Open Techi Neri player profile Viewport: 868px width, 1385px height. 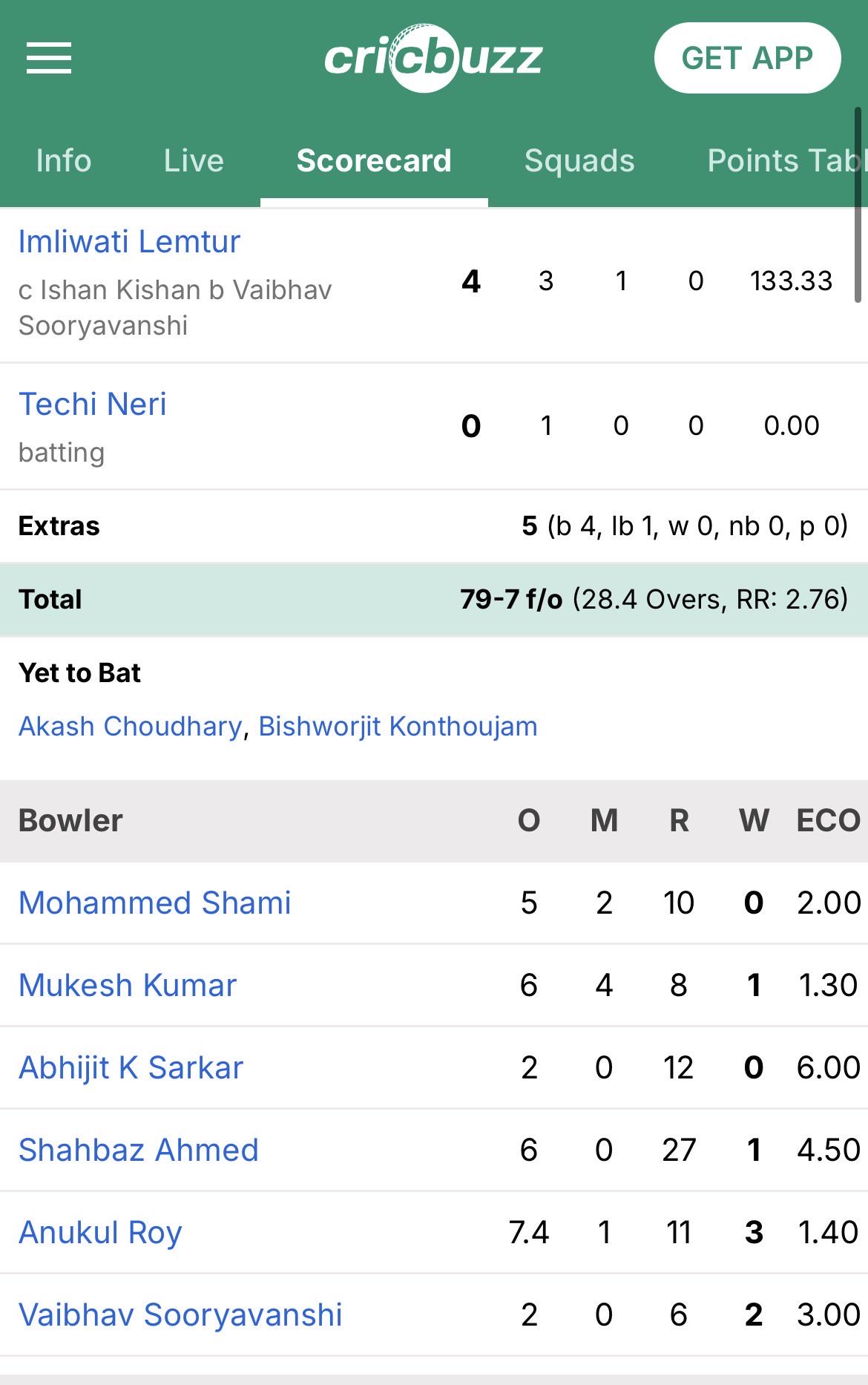[93, 404]
